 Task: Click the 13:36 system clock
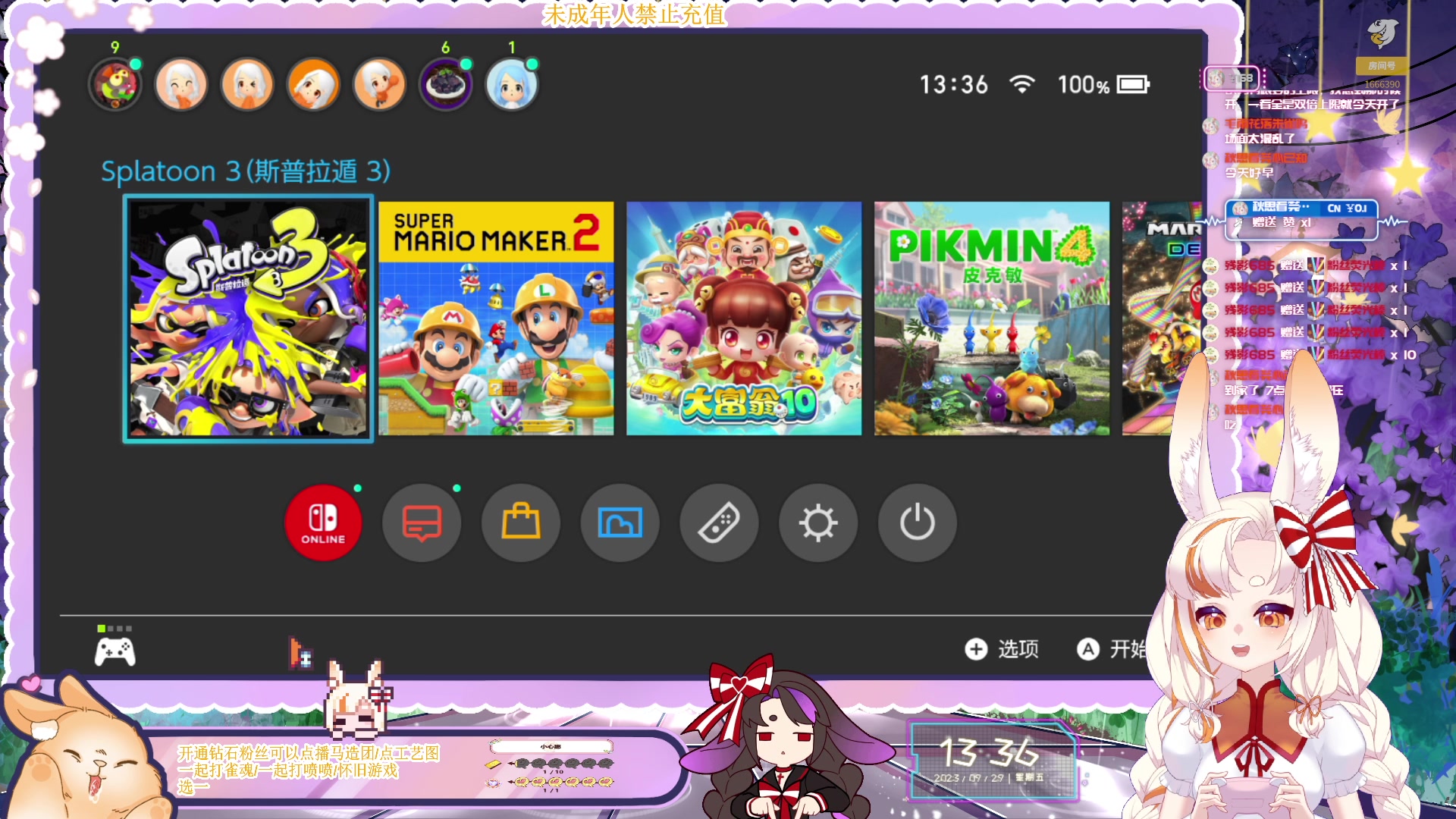tap(954, 84)
